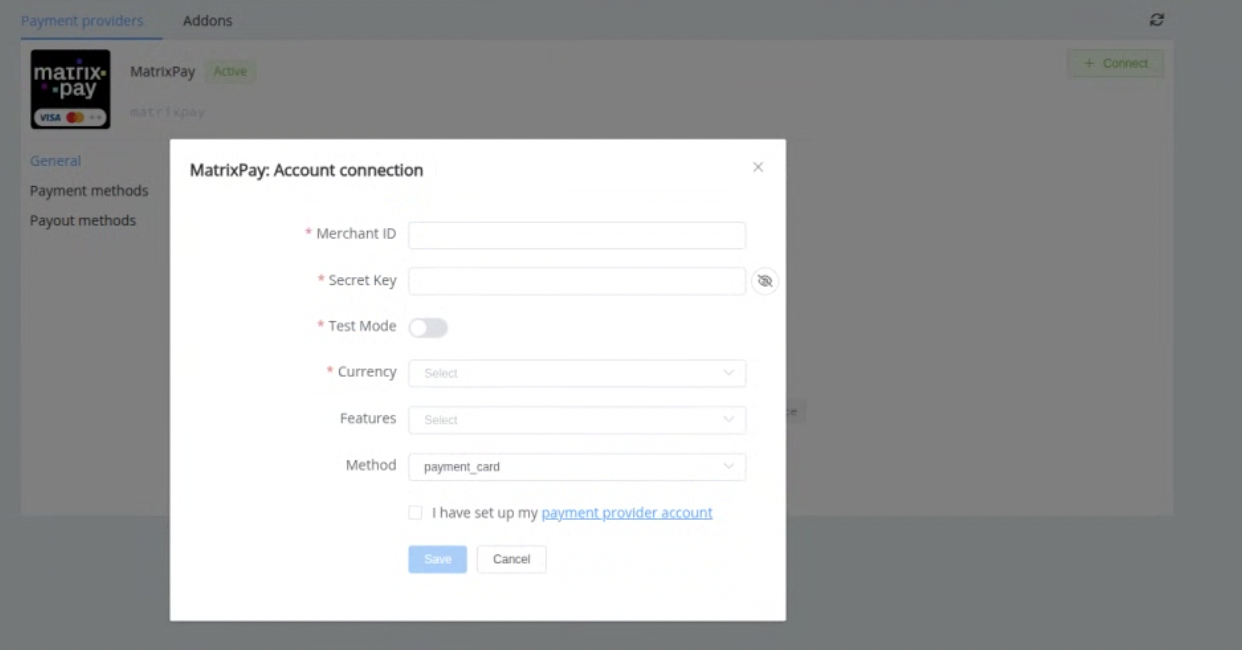Switch to the Addons tab

(x=207, y=20)
